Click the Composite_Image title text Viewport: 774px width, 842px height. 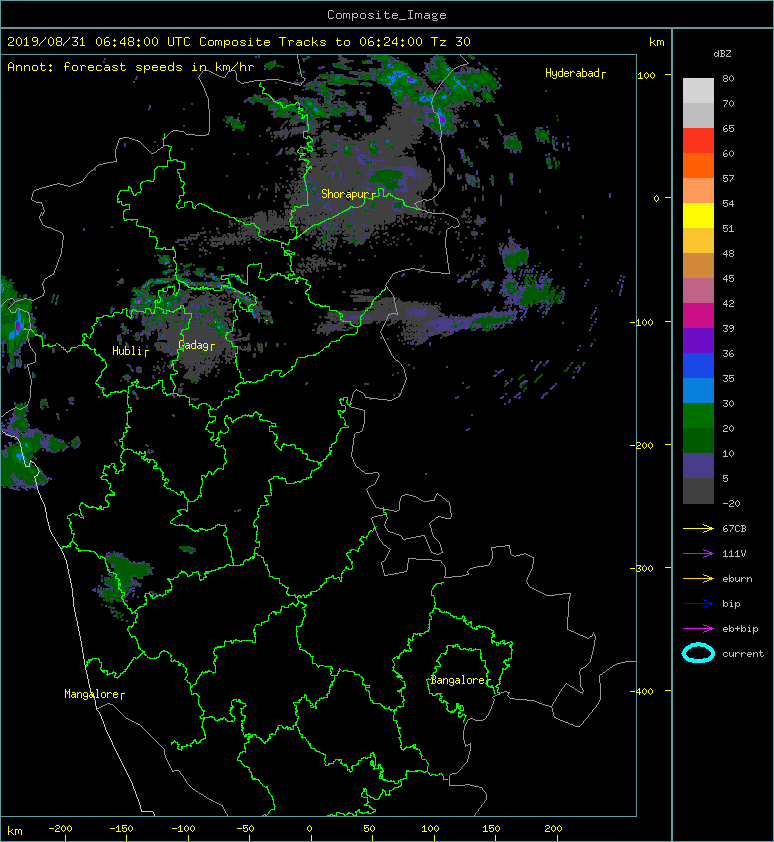[x=387, y=15]
